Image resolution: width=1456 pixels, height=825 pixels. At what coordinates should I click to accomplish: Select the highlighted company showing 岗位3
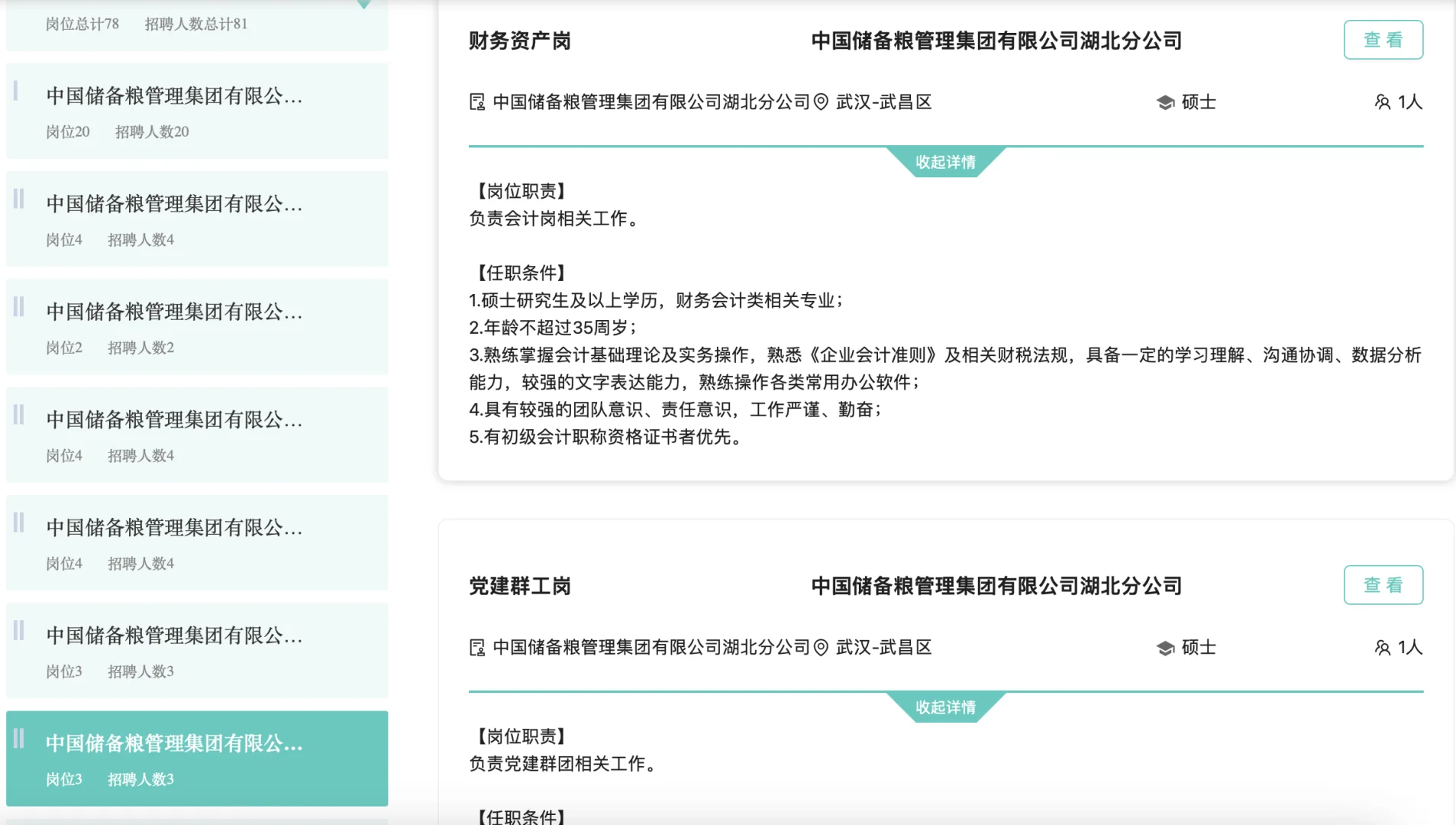[x=197, y=758]
